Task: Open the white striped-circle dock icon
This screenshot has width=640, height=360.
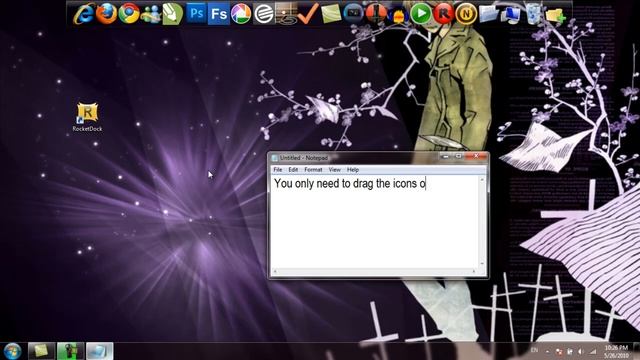Action: tap(264, 13)
